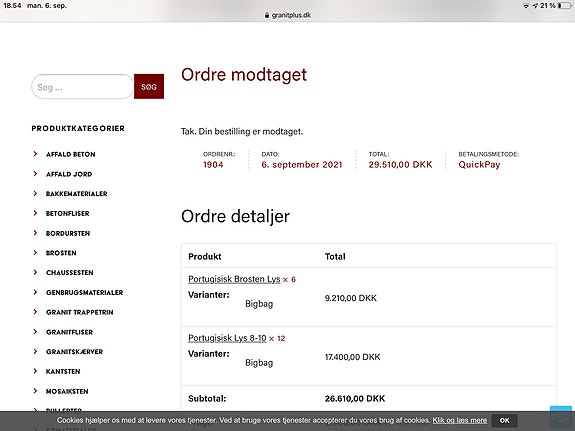Expand chevron beside Bakkematerialer
The height and width of the screenshot is (431, 575).
pyautogui.click(x=35, y=193)
